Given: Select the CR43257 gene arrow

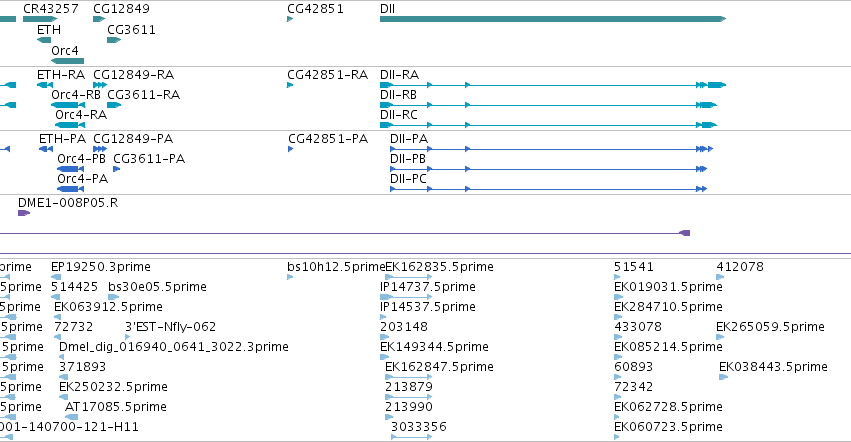Looking at the screenshot, I should [x=40, y=19].
